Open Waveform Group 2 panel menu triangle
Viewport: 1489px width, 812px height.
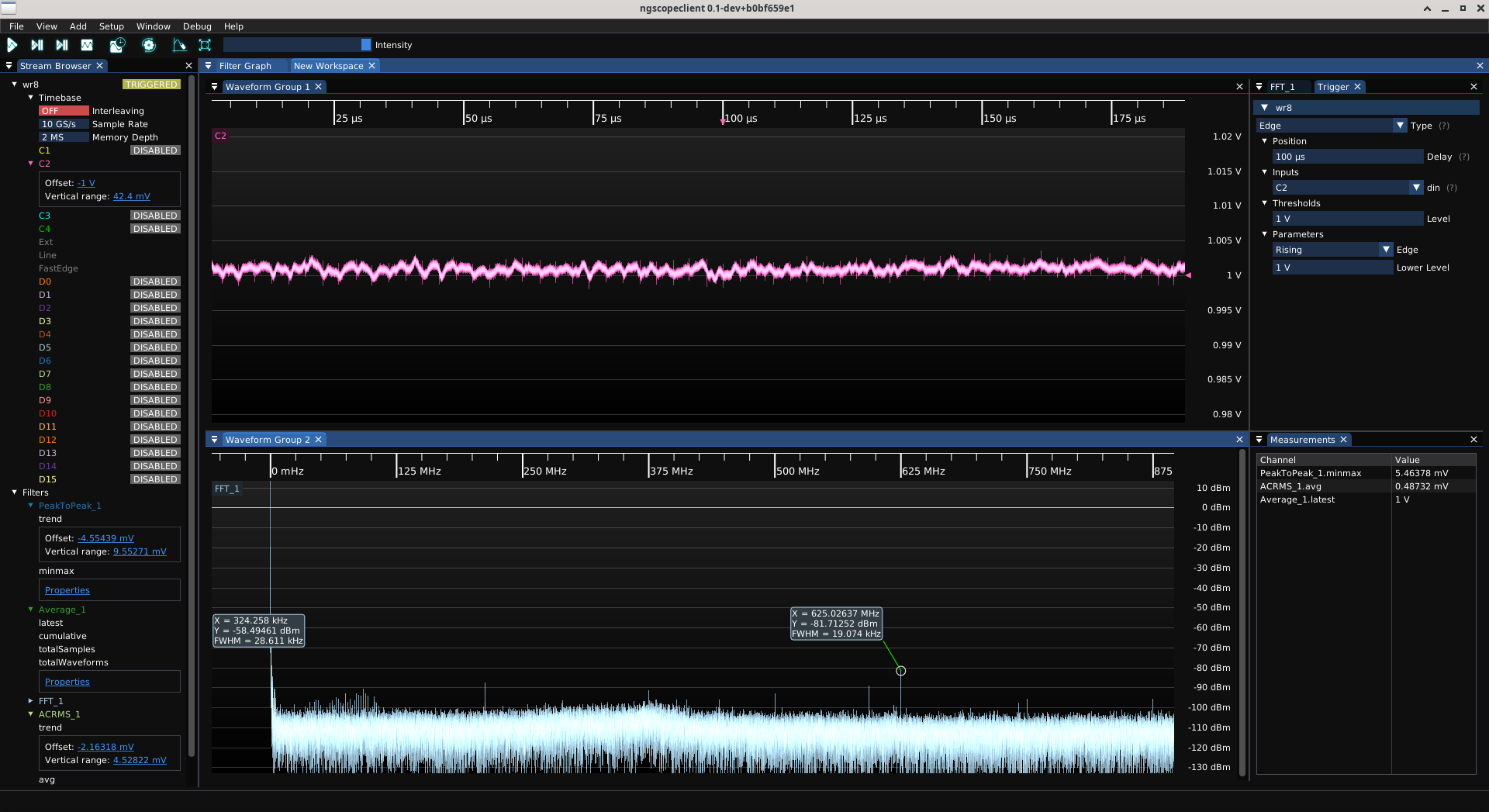[215, 440]
